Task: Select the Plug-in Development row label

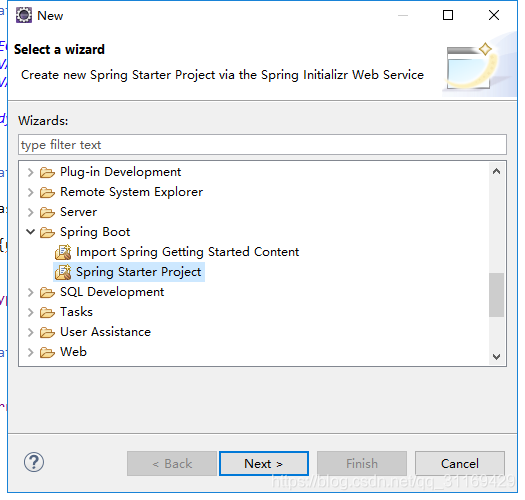Action: (121, 172)
